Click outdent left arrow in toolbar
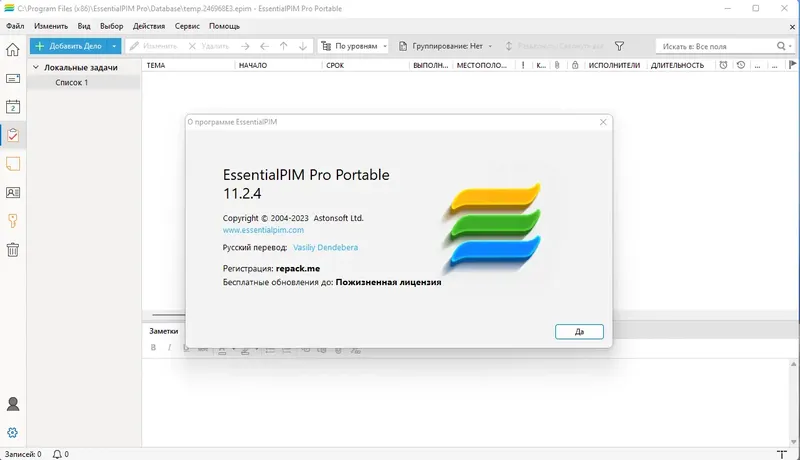 [x=264, y=46]
